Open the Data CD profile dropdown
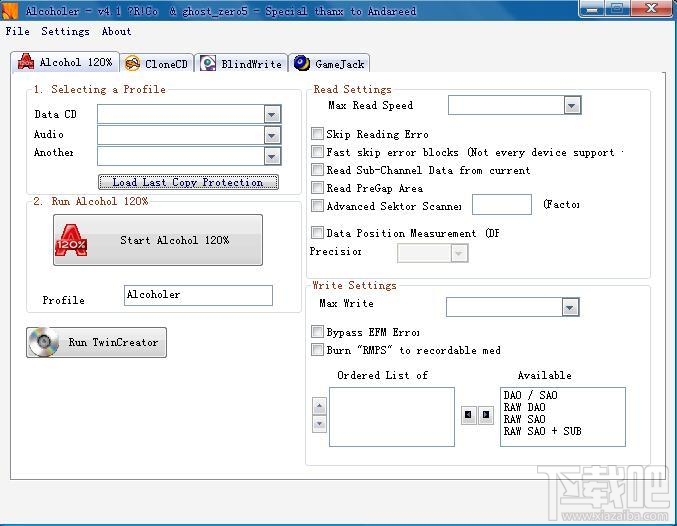677x526 pixels. tap(272, 114)
